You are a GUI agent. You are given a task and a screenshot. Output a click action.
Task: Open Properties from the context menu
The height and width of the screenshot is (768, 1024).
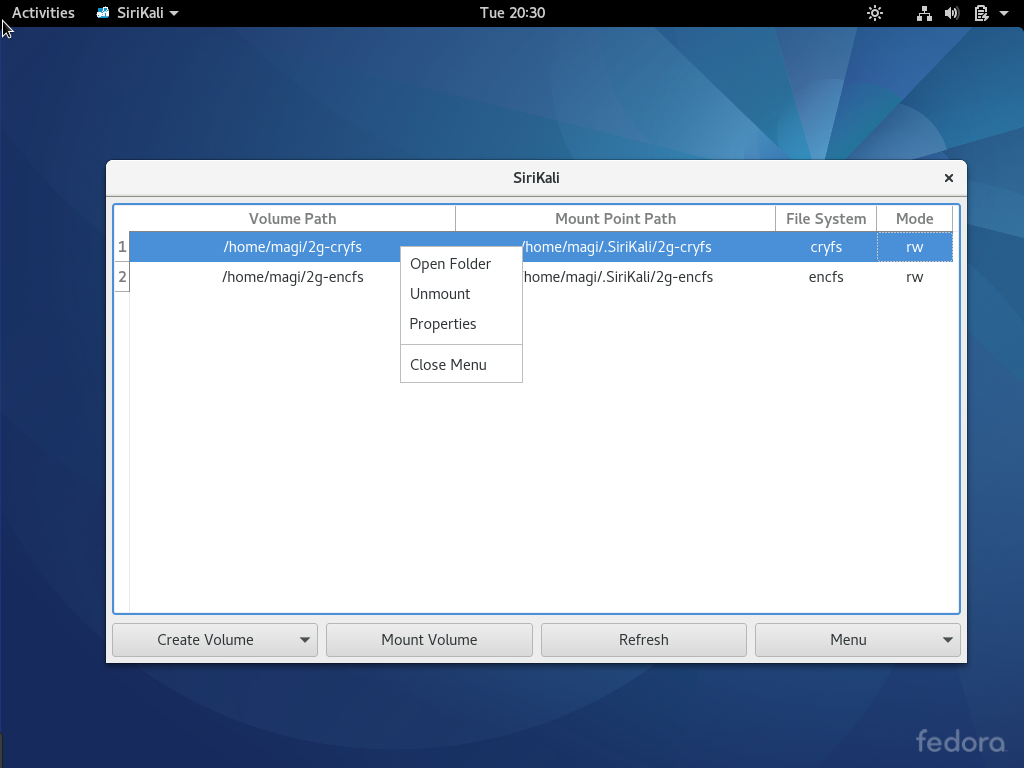tap(461, 324)
